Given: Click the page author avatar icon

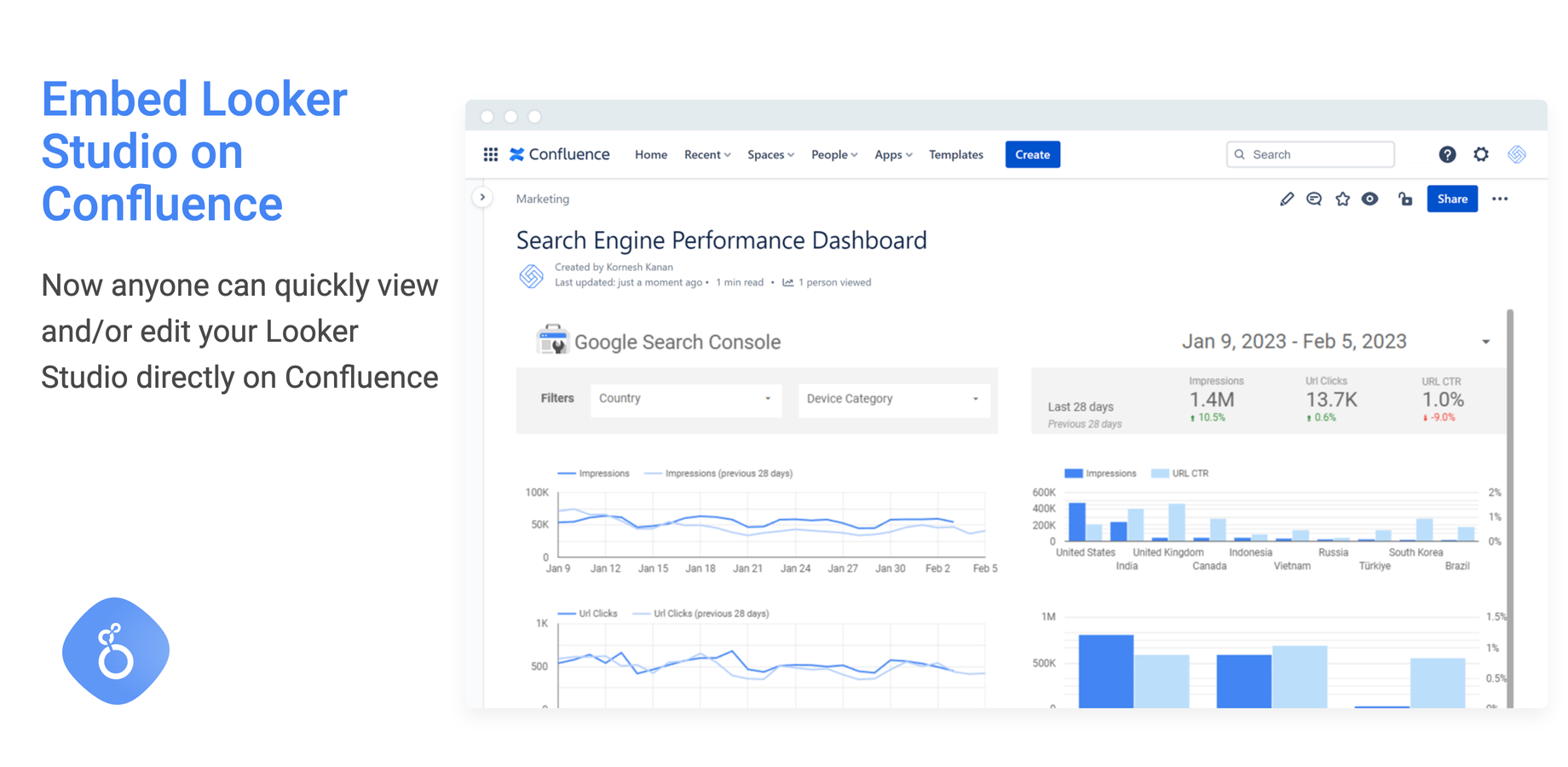Looking at the screenshot, I should (531, 275).
